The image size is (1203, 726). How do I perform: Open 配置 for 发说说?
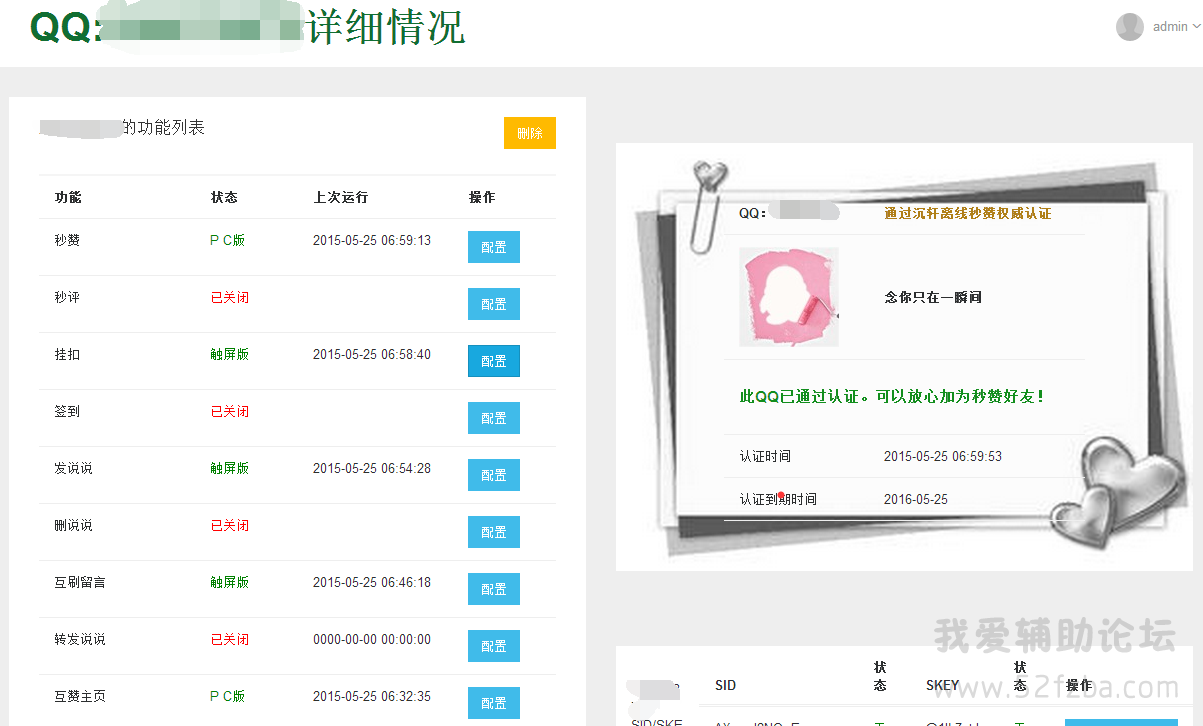494,475
